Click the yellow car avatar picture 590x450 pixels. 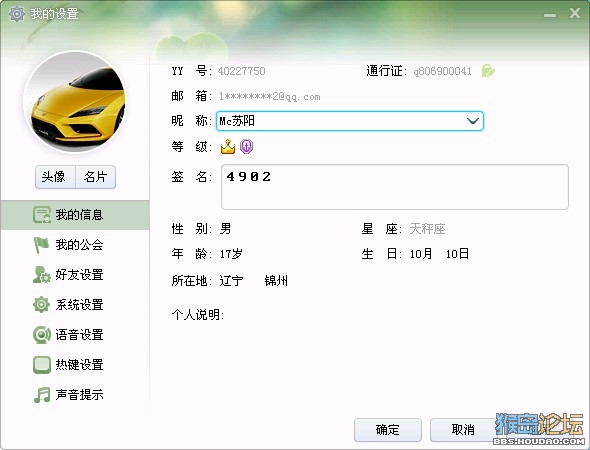(x=75, y=102)
